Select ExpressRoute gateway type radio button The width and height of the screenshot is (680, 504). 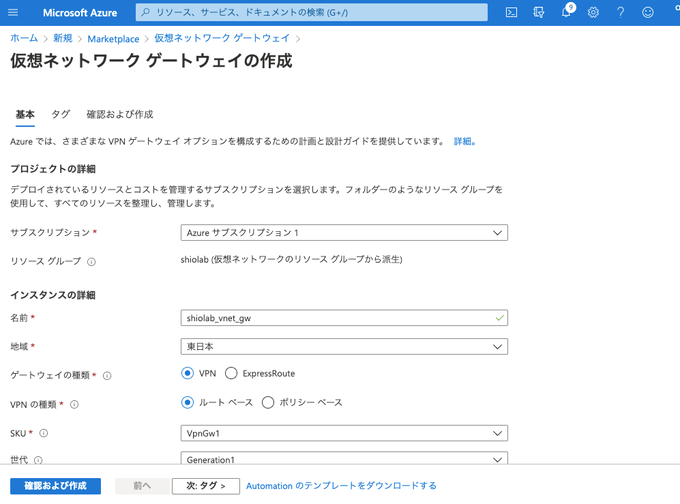click(x=231, y=373)
